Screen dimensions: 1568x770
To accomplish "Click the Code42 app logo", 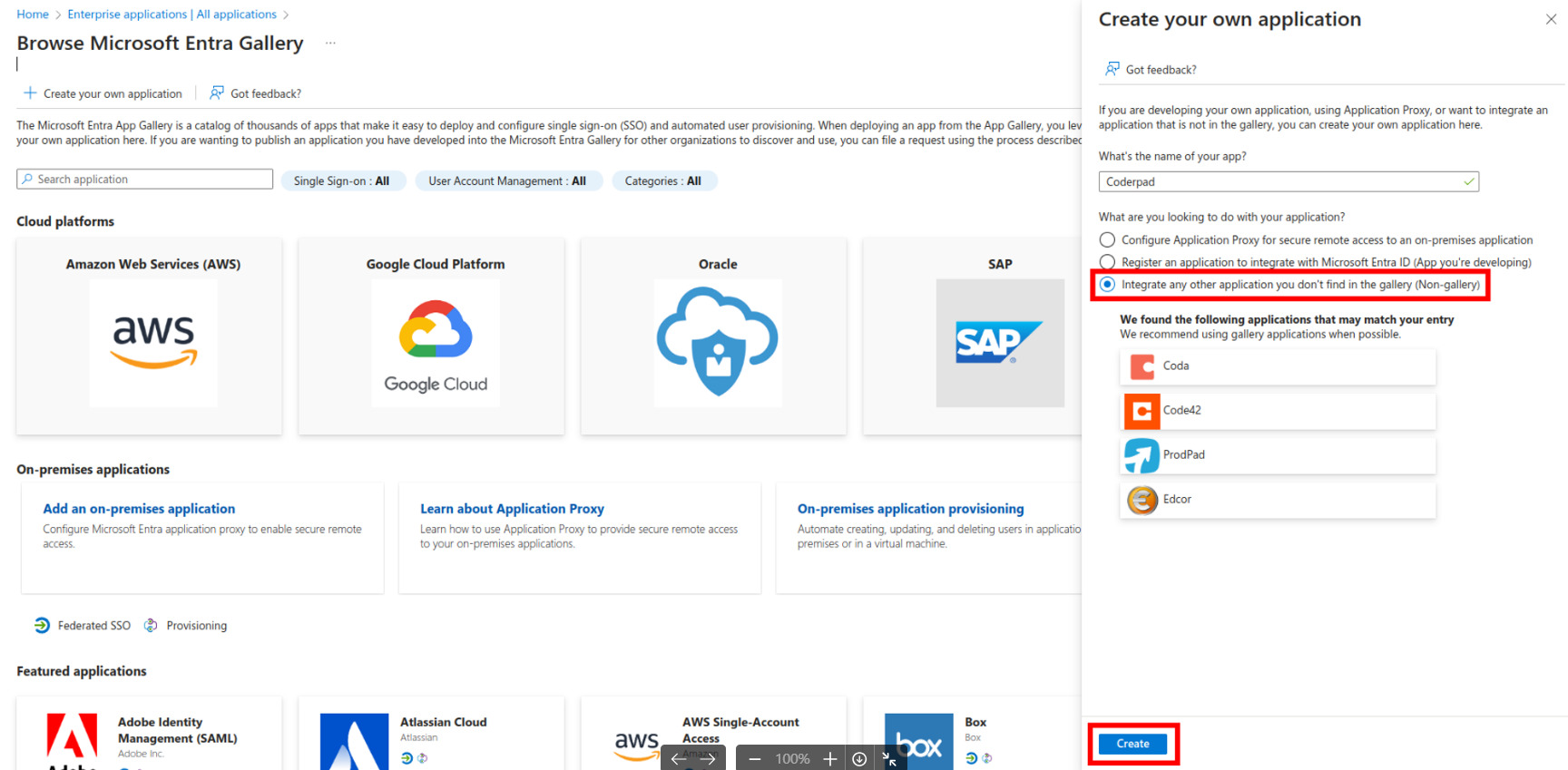I will 1142,411.
